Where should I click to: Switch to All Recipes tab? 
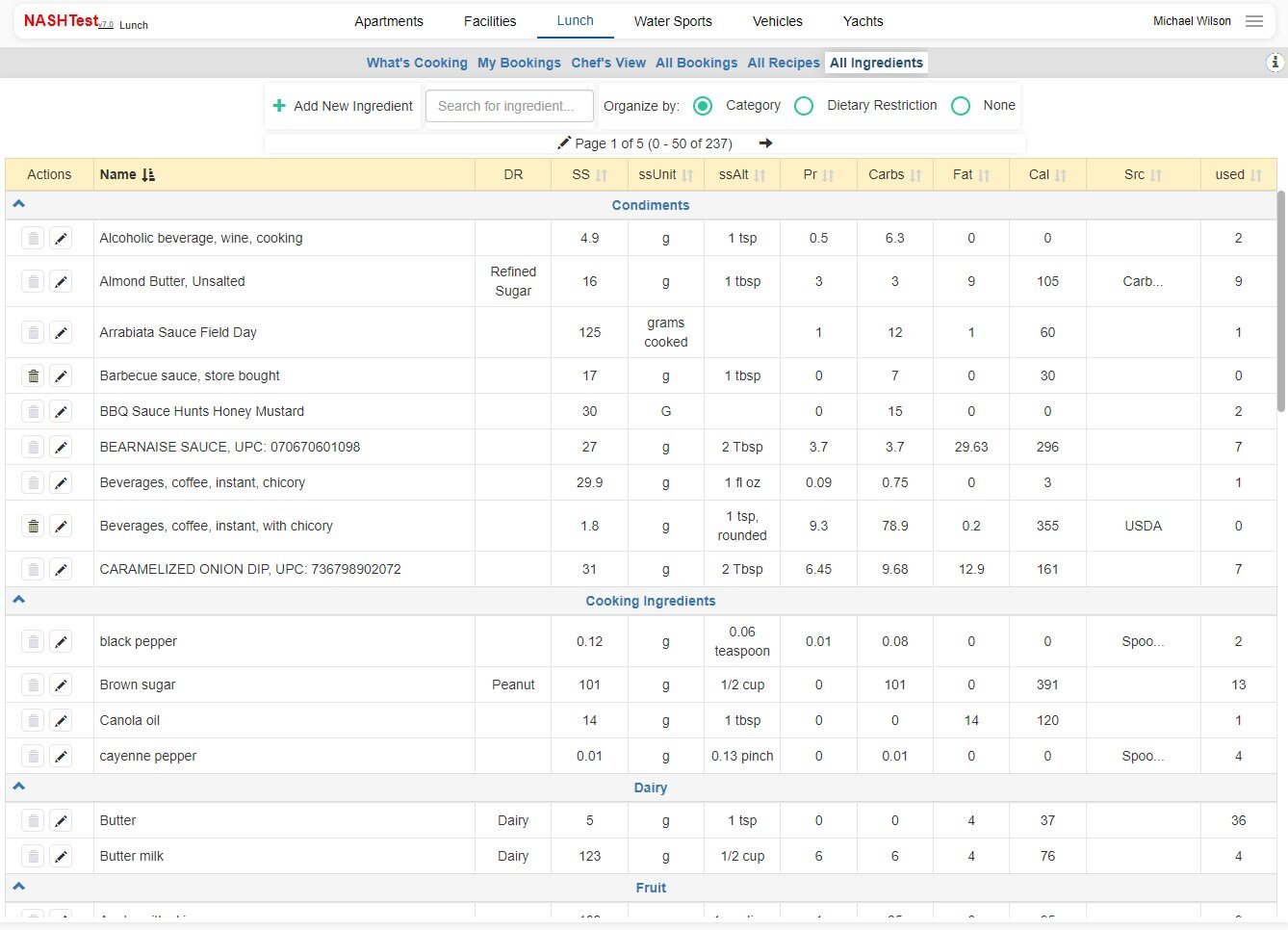784,63
